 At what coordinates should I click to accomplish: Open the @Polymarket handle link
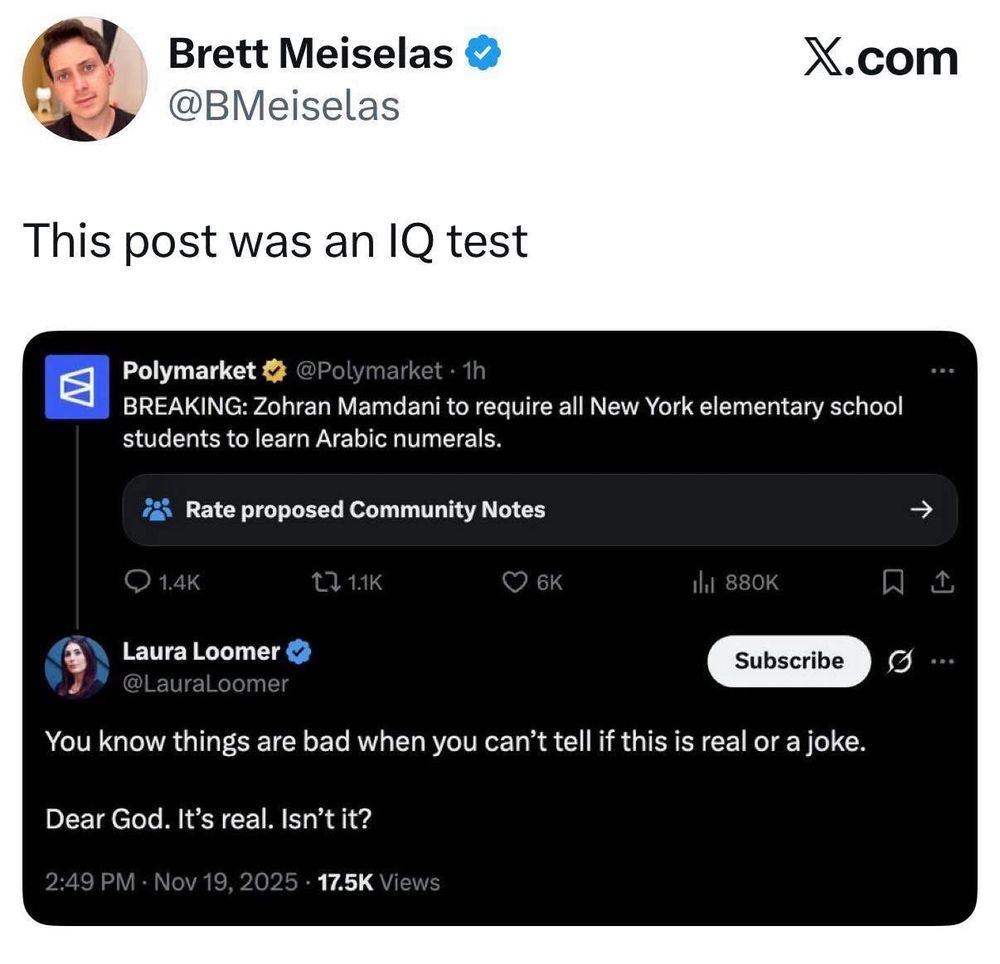click(370, 371)
